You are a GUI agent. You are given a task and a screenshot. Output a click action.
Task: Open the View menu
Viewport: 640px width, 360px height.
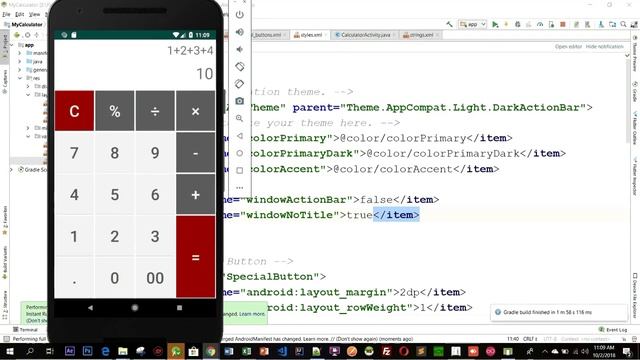[x=34, y=14]
